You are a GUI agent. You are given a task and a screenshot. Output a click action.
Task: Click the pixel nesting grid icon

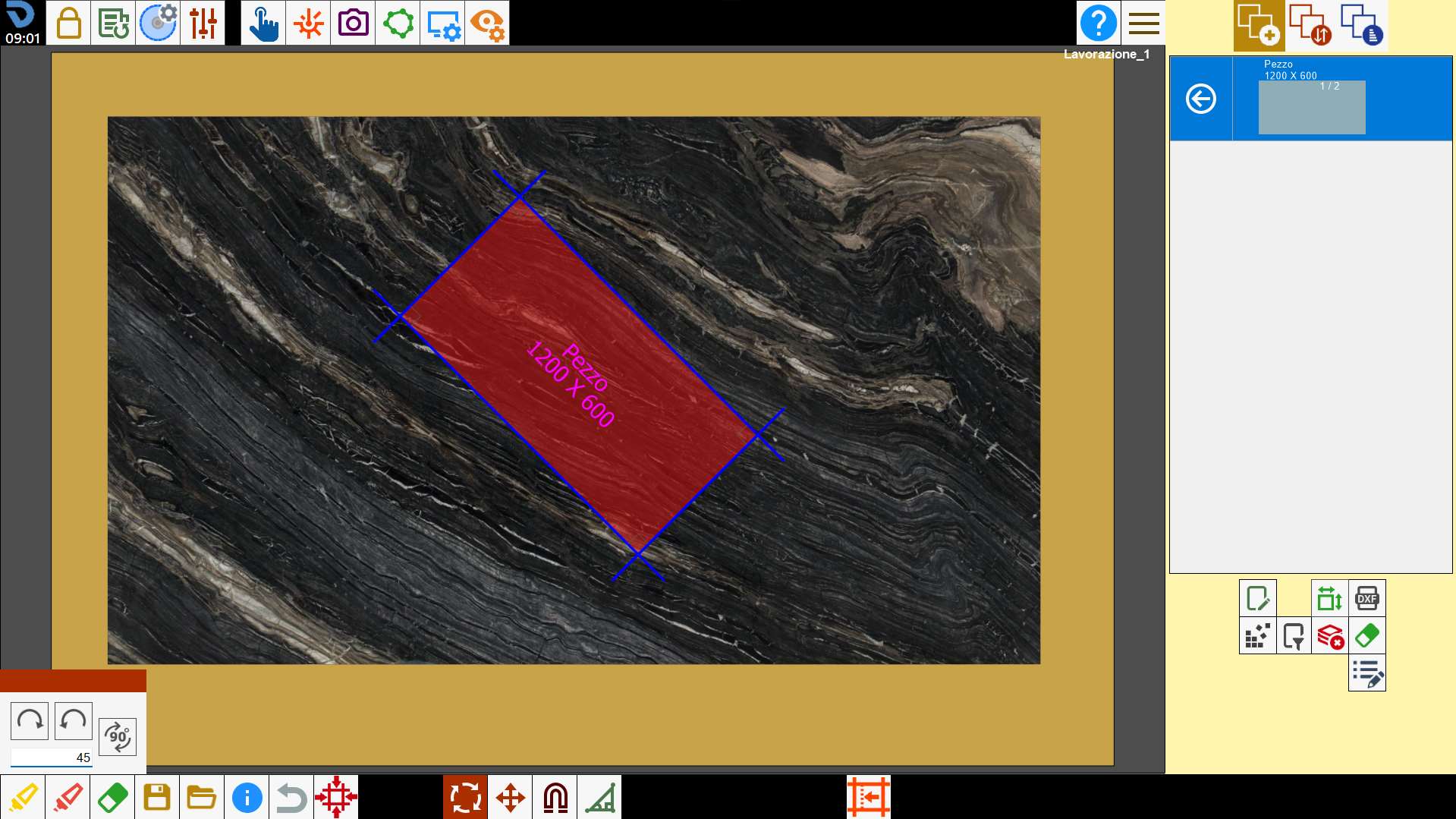1258,635
